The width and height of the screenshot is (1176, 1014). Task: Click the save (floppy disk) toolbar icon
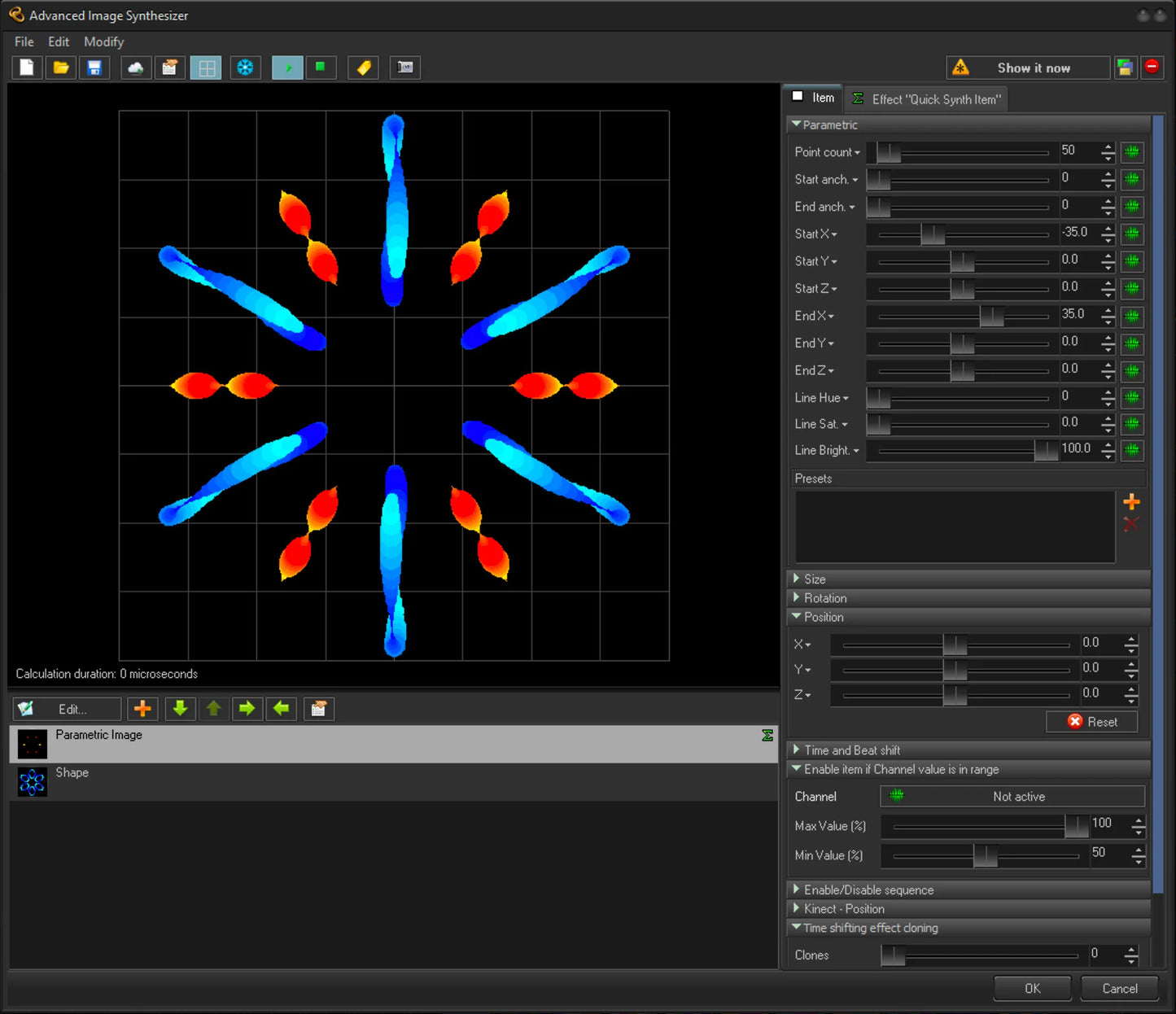click(94, 68)
